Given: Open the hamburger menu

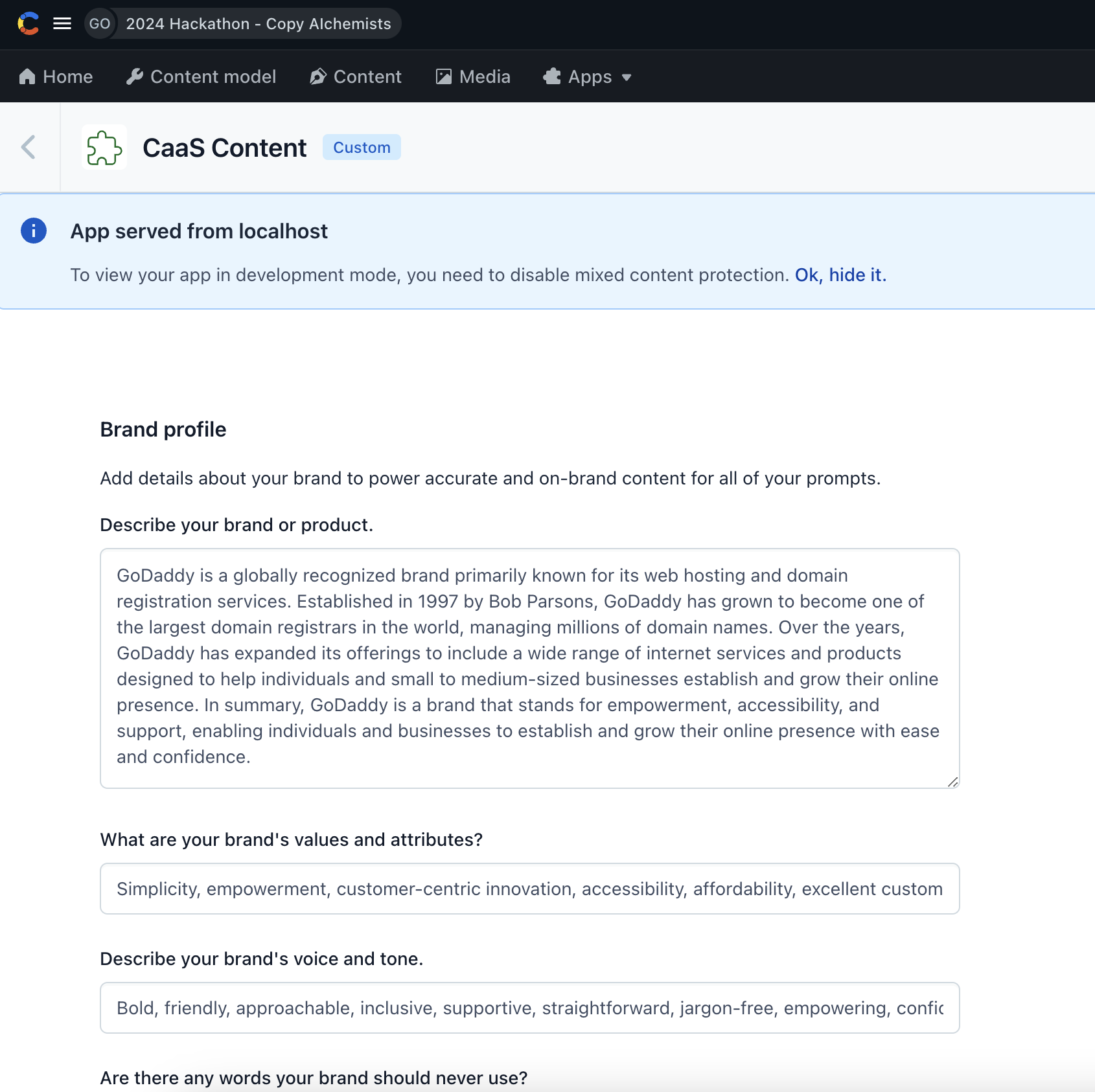Looking at the screenshot, I should [x=62, y=24].
